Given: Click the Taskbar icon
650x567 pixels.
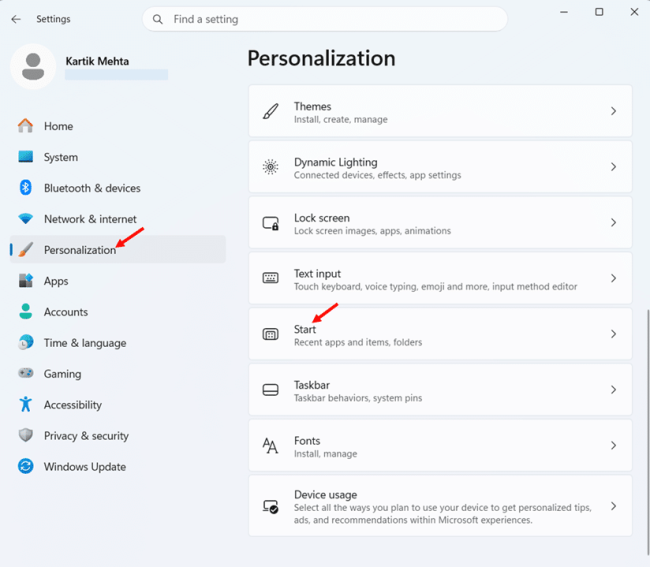Looking at the screenshot, I should [270, 390].
